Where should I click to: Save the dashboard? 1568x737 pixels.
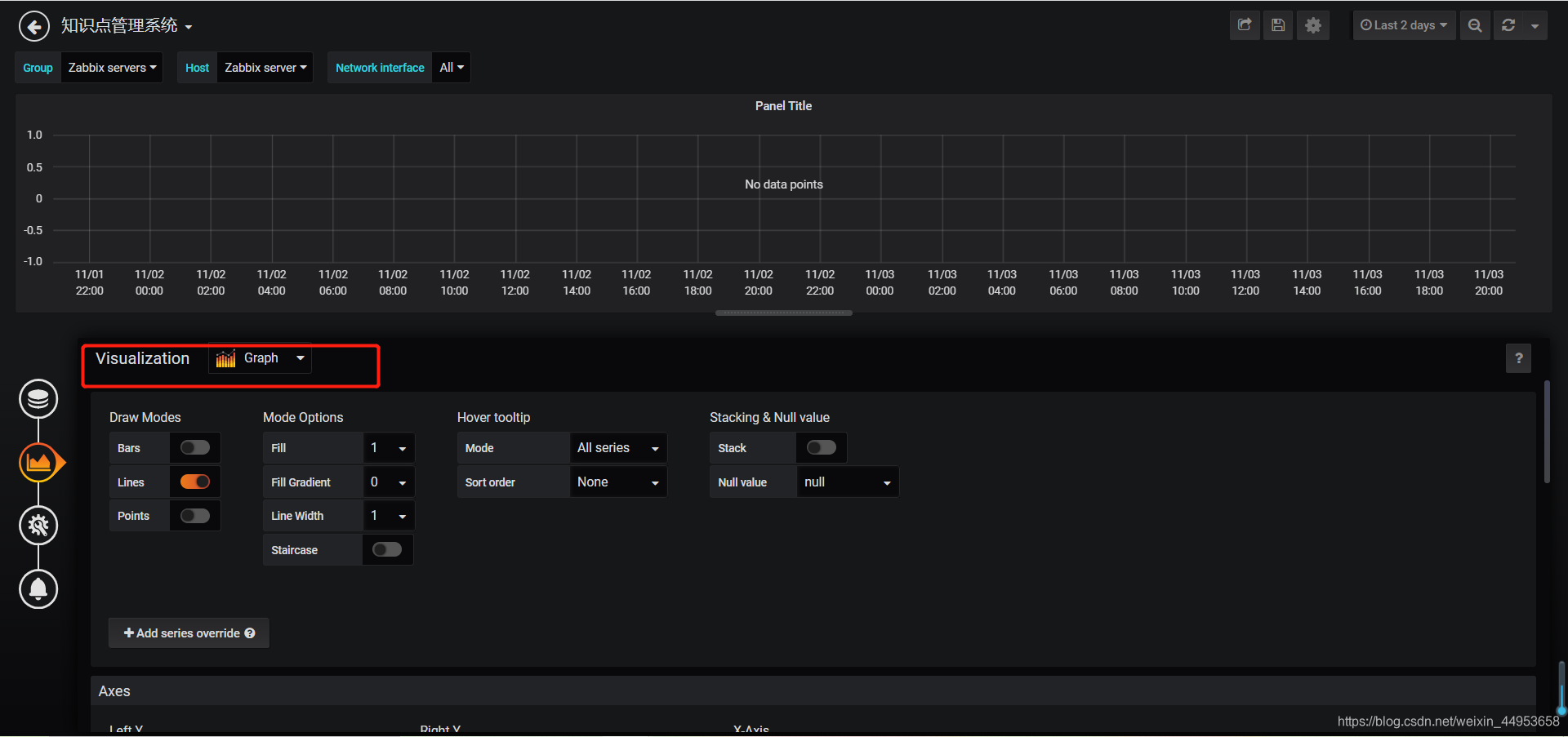[x=1278, y=25]
